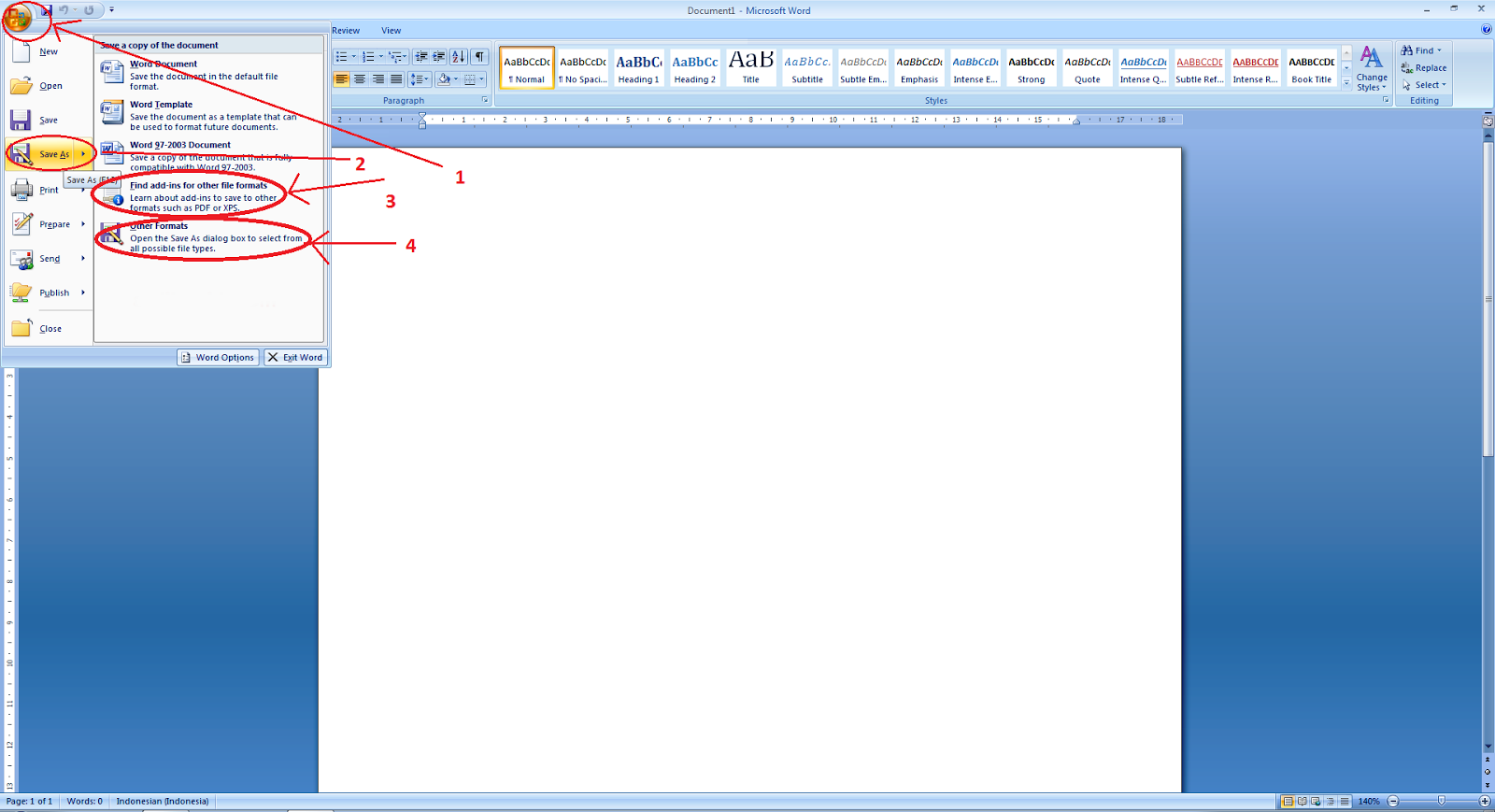Click the Decrease Indent icon

coord(421,57)
